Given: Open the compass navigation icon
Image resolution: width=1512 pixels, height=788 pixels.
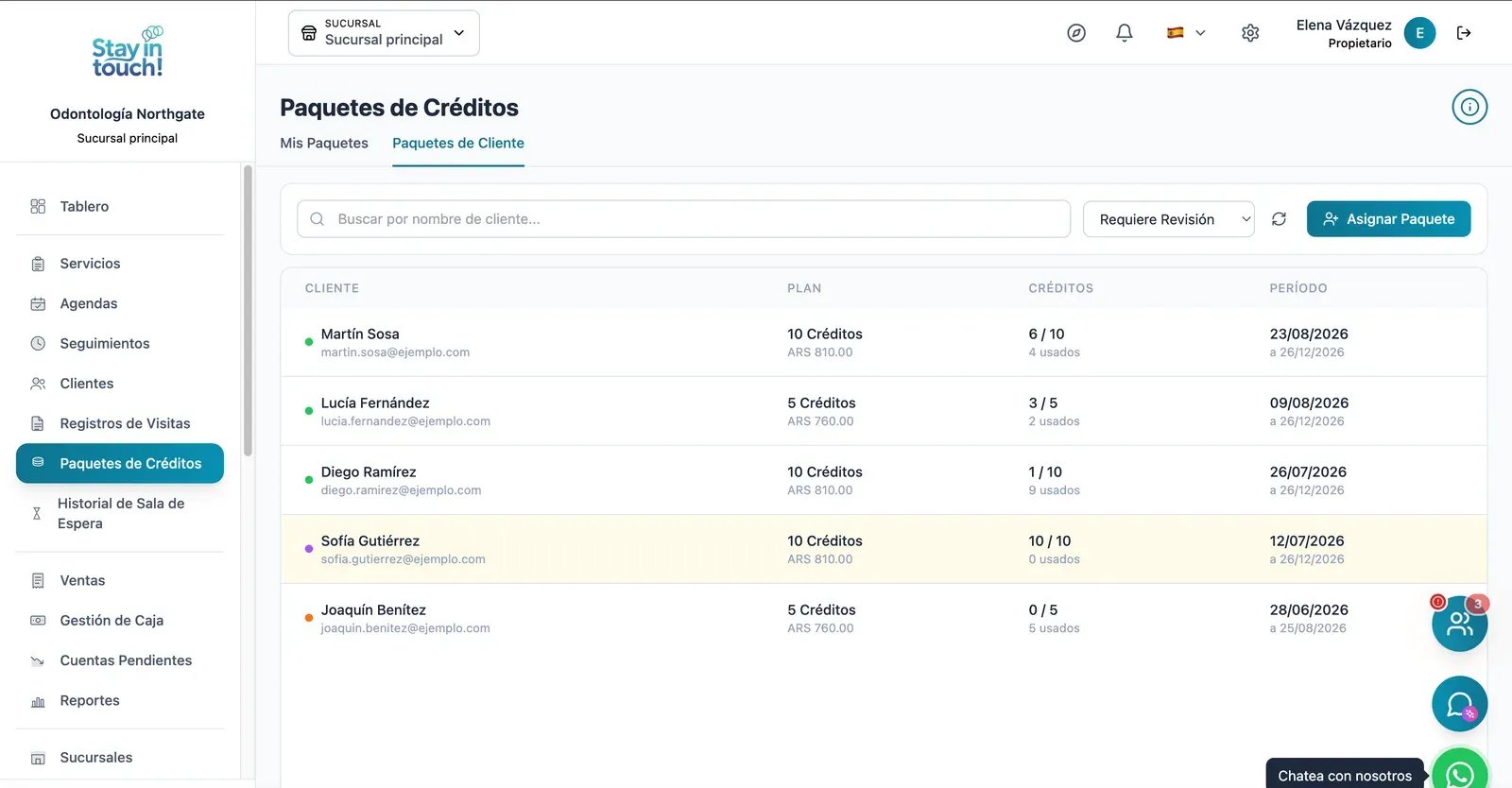Looking at the screenshot, I should click(x=1076, y=33).
